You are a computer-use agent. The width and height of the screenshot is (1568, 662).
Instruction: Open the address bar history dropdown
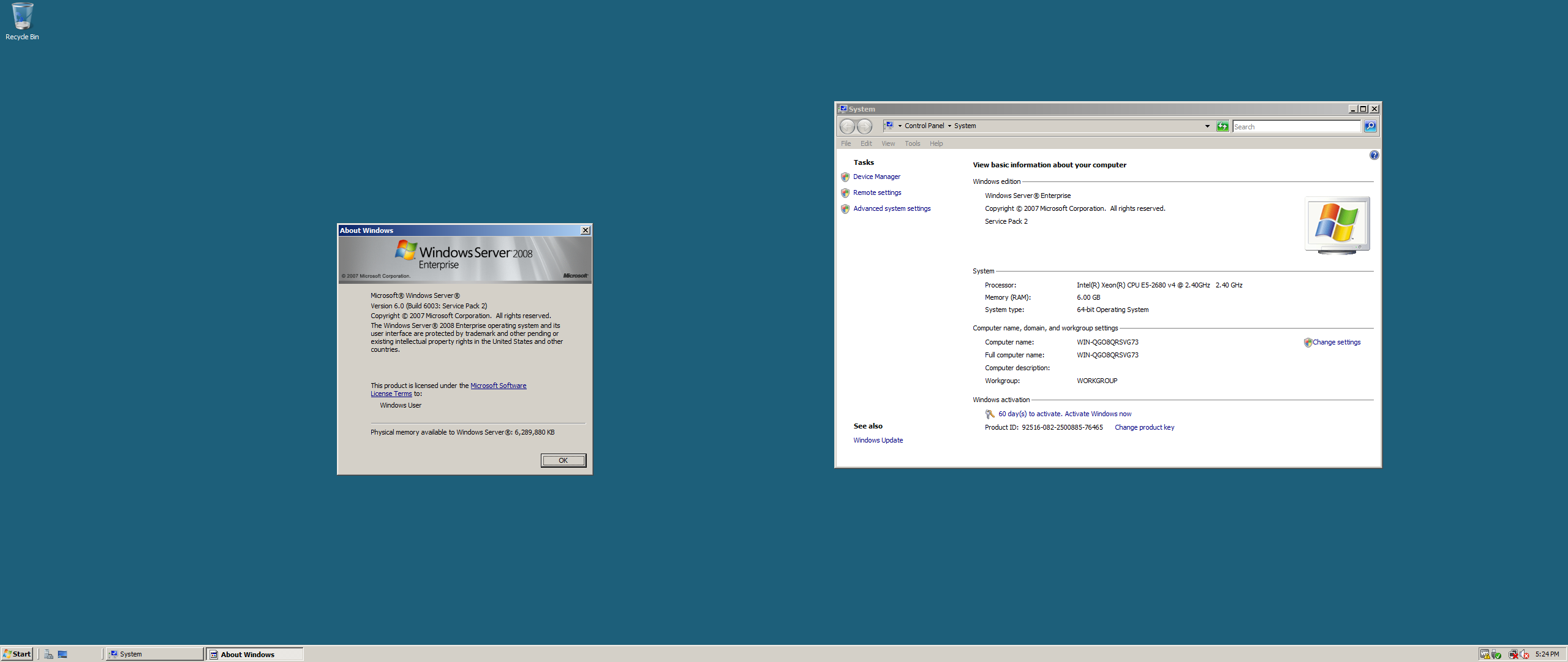point(1207,126)
